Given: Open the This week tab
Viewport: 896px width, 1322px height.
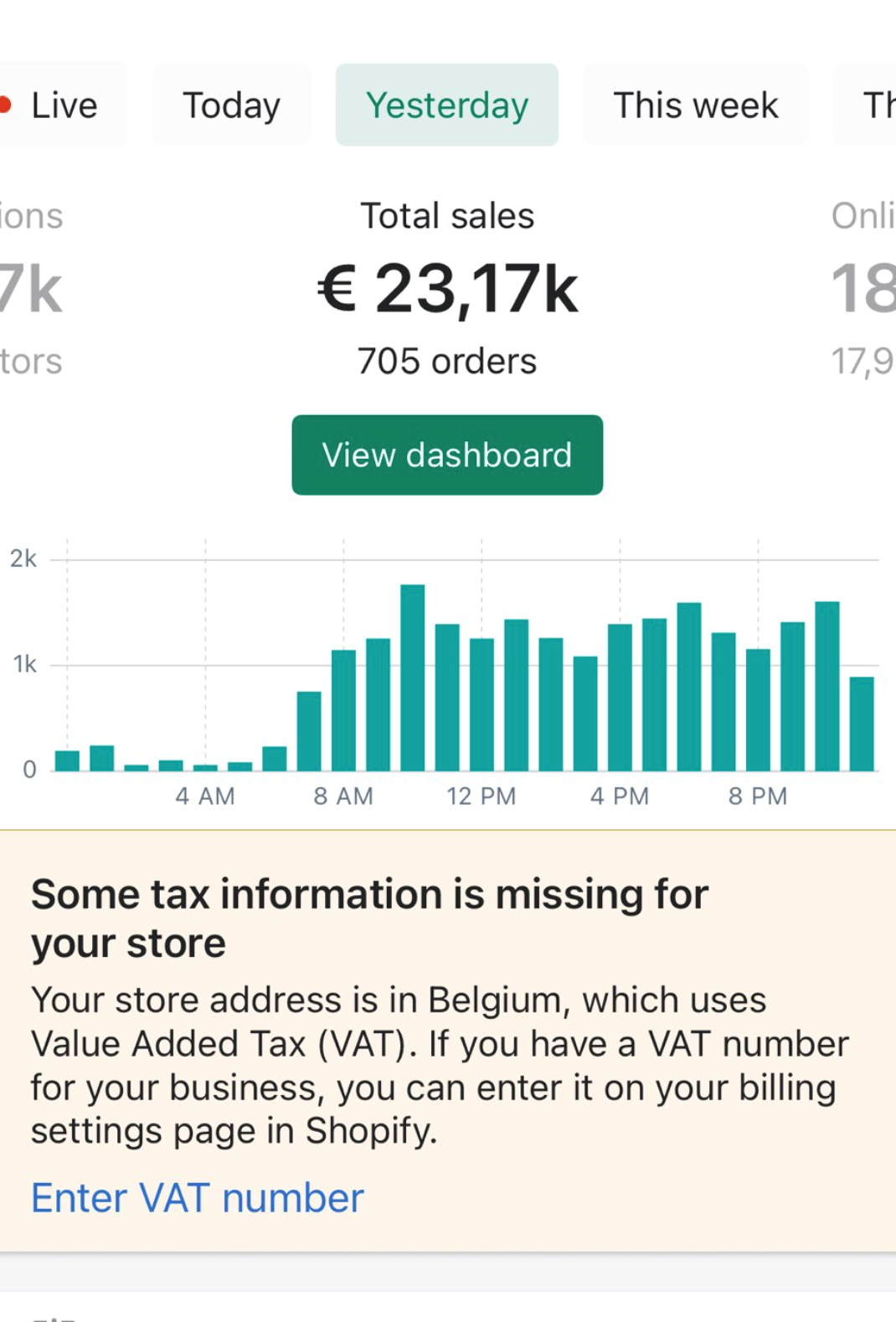Looking at the screenshot, I should (695, 105).
